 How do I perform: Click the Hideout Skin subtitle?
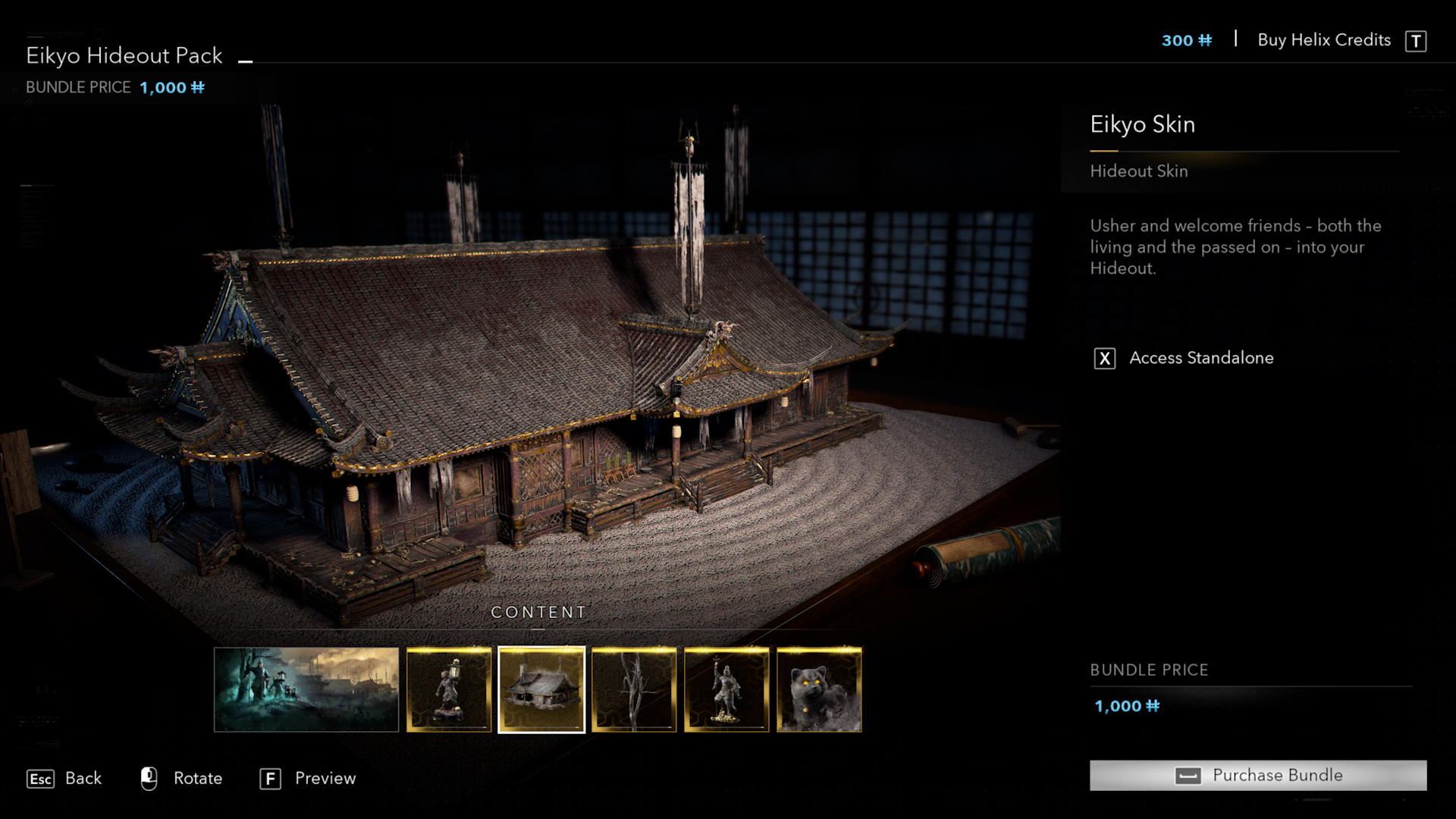point(1139,171)
